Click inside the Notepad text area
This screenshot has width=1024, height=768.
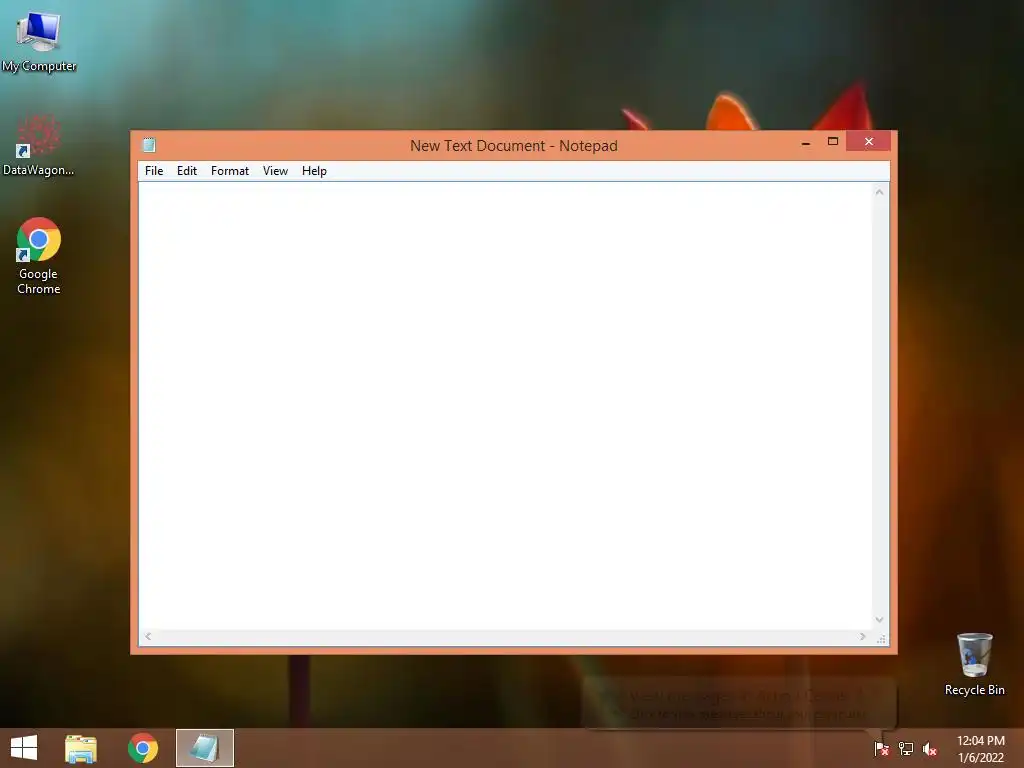tap(505, 405)
